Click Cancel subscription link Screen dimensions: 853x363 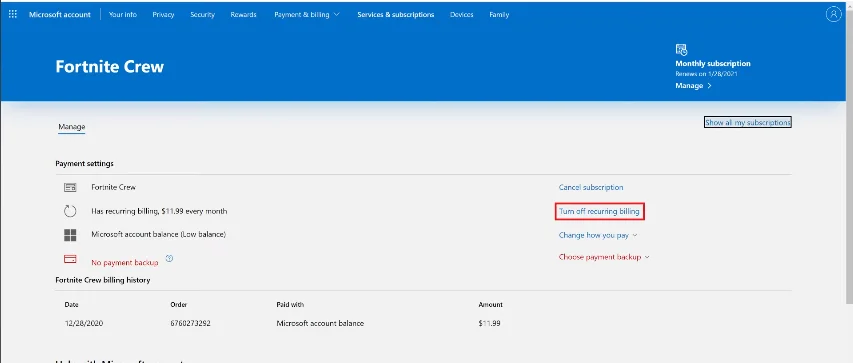point(591,187)
